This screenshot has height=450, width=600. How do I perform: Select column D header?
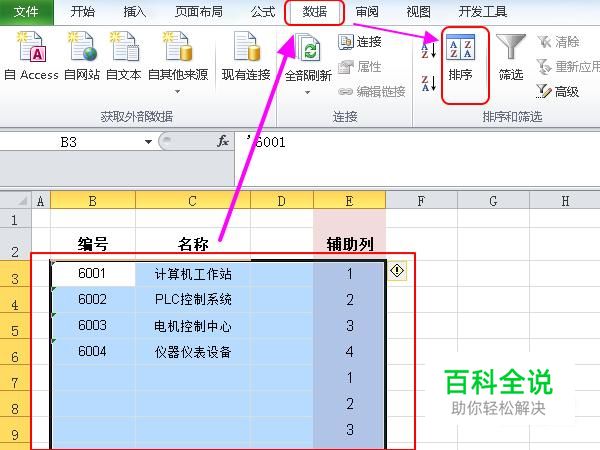282,201
